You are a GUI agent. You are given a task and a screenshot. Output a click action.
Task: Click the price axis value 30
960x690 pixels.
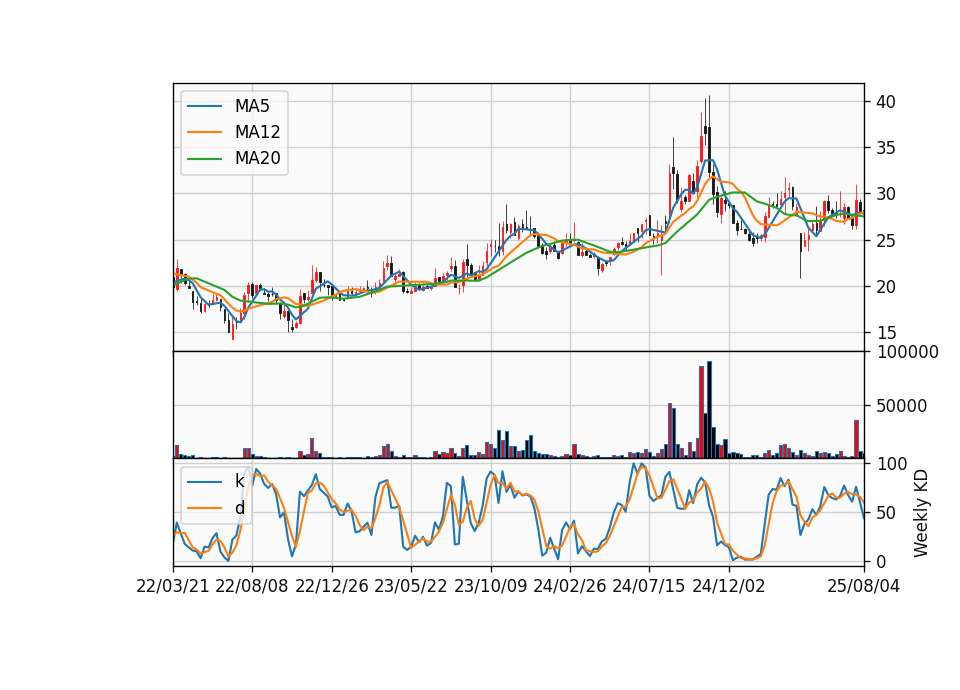pos(886,194)
